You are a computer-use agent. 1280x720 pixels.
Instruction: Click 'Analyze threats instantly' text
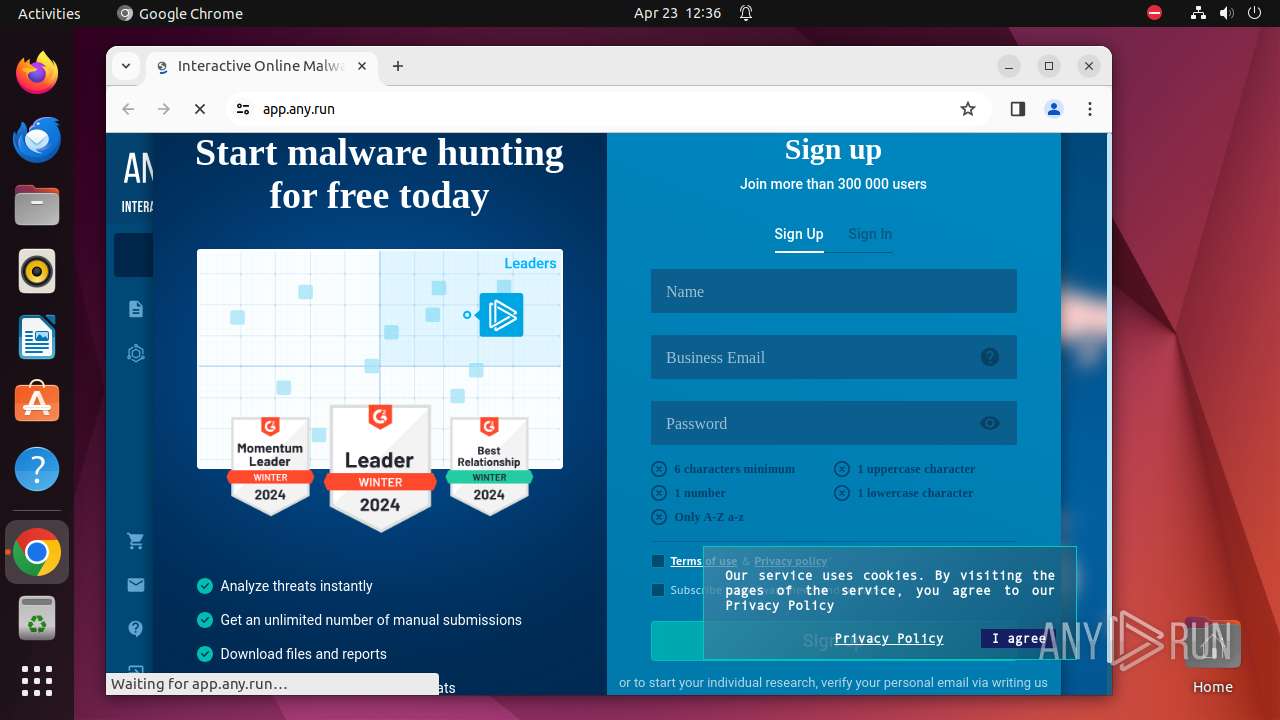pyautogui.click(x=296, y=586)
